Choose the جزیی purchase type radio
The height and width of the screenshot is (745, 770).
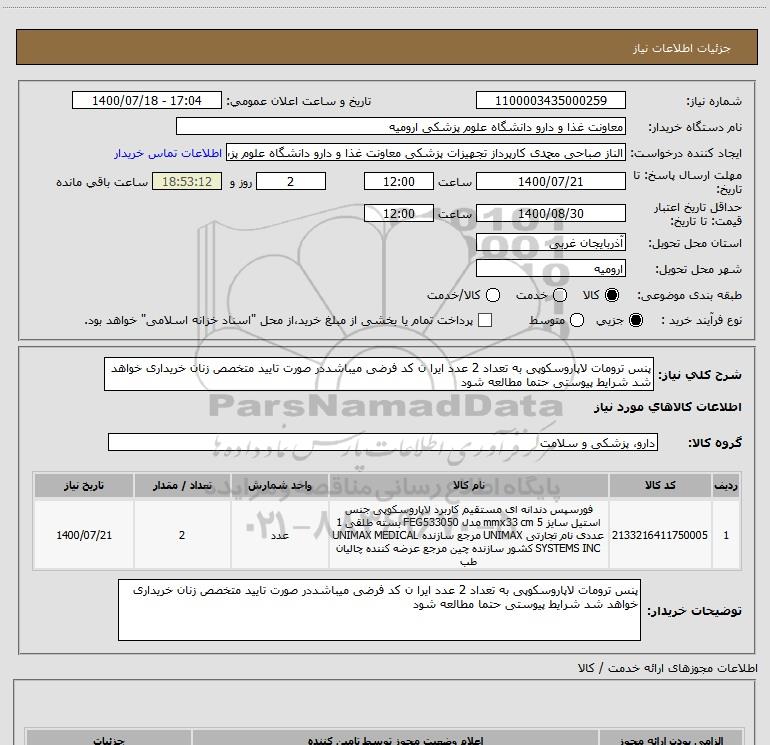pos(635,321)
